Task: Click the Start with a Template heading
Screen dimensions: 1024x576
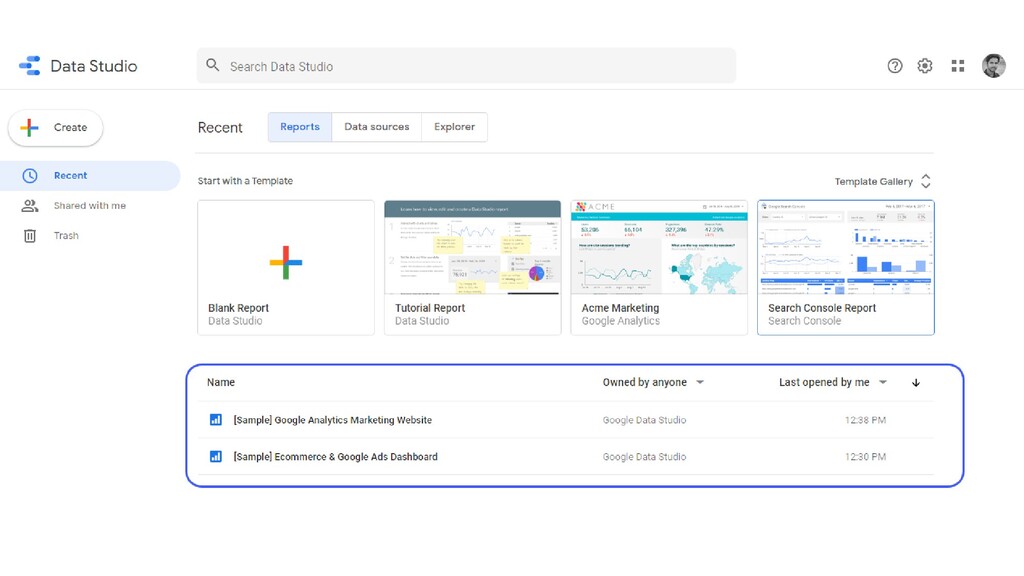Action: [x=245, y=181]
